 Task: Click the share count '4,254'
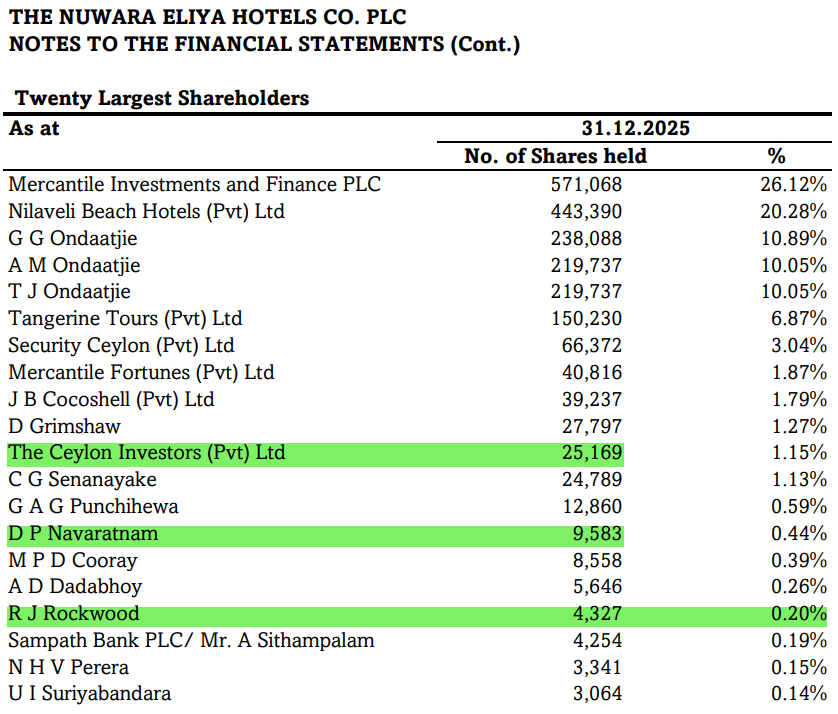(597, 641)
